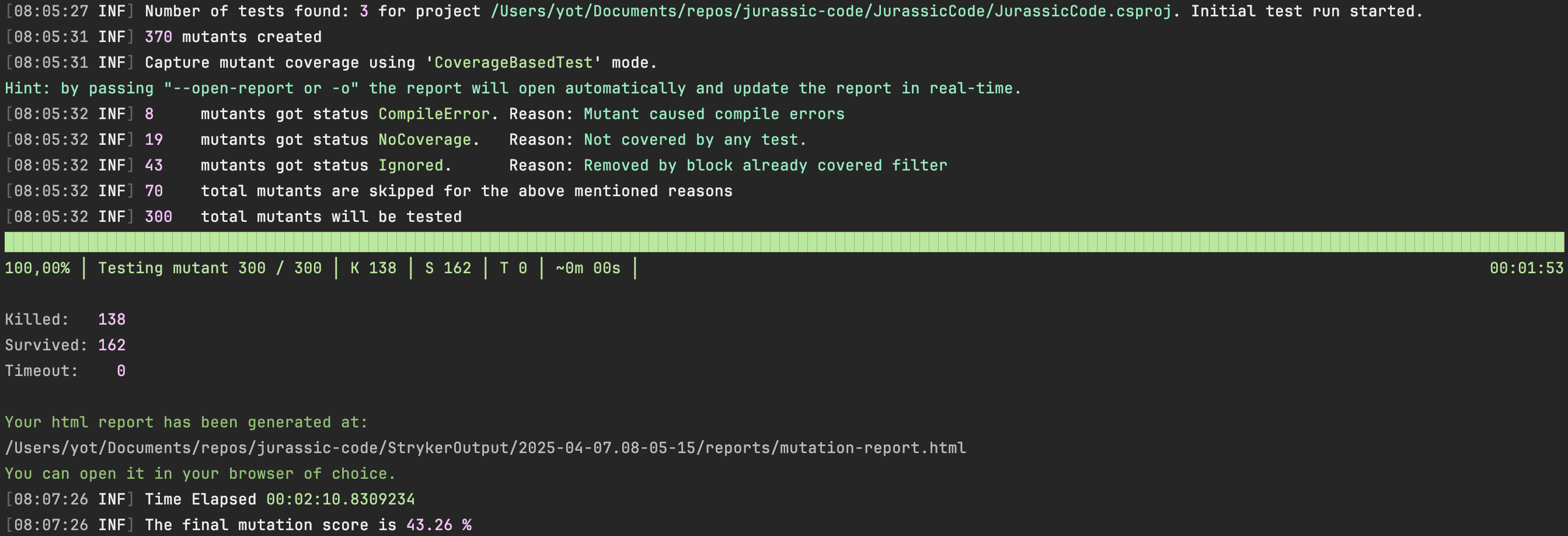Click the green mutation testing progress bar
The image size is (1568, 536).
784,242
